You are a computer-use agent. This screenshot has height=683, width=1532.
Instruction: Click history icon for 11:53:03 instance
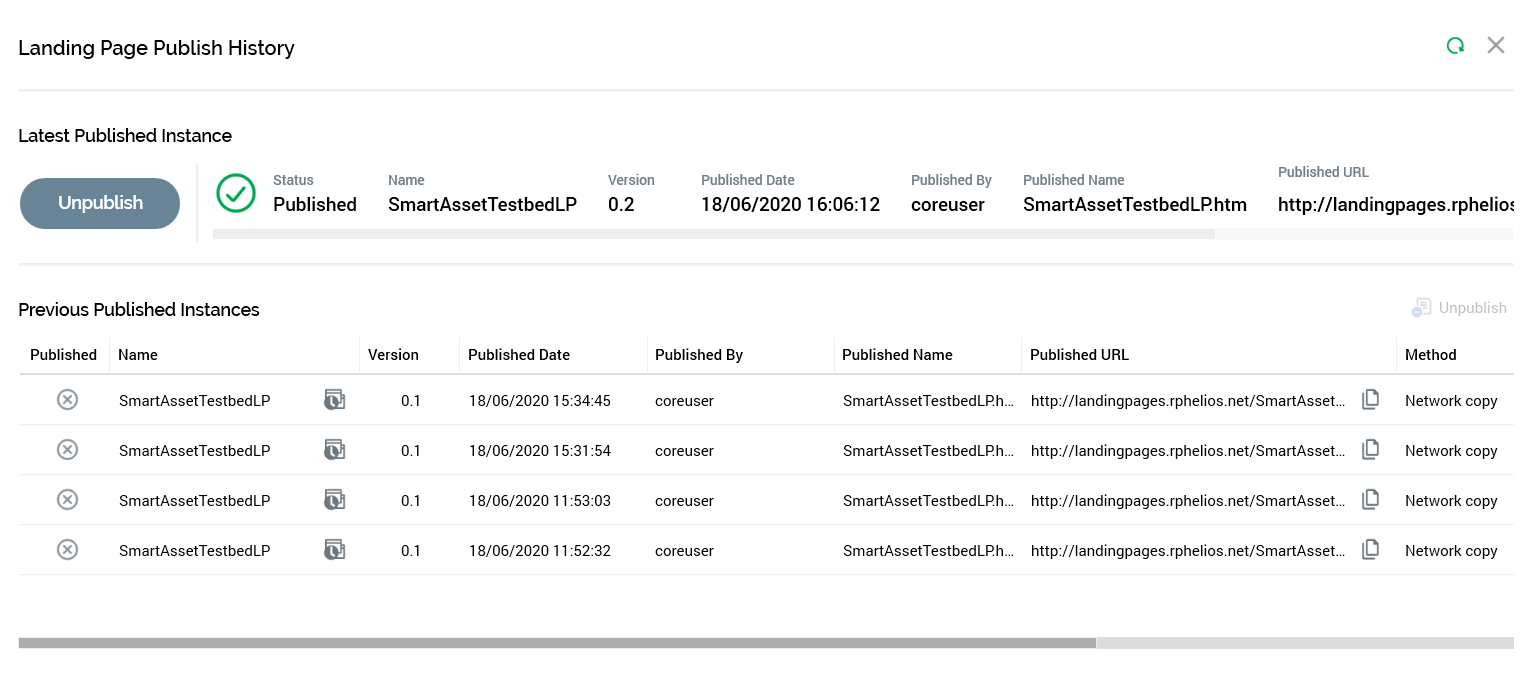[334, 500]
